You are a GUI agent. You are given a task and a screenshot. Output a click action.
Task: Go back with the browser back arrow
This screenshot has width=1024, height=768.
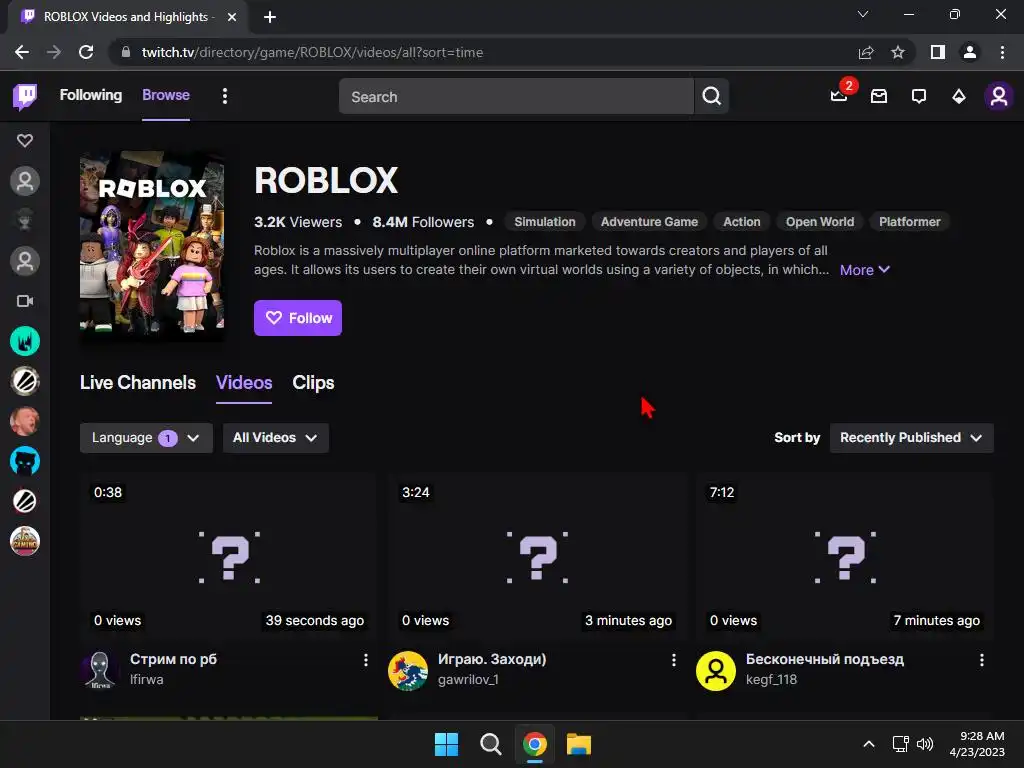coord(22,52)
